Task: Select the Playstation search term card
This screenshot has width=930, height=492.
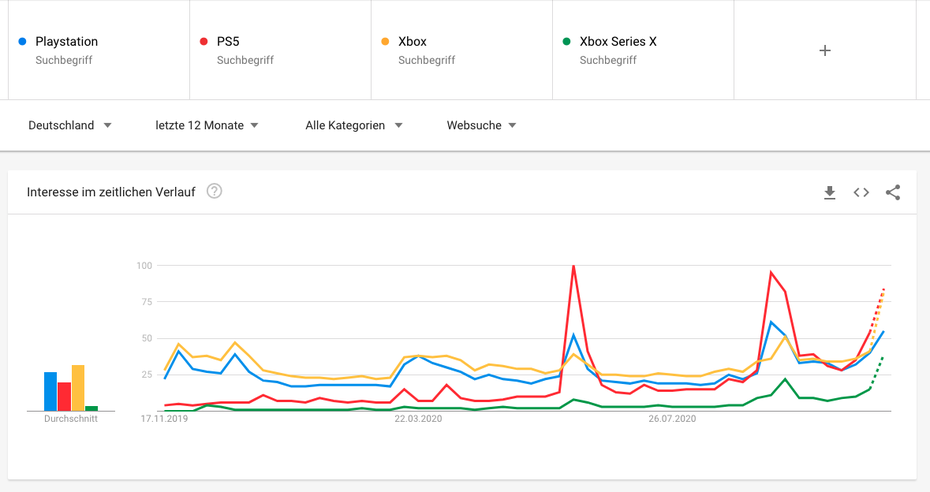Action: point(99,50)
